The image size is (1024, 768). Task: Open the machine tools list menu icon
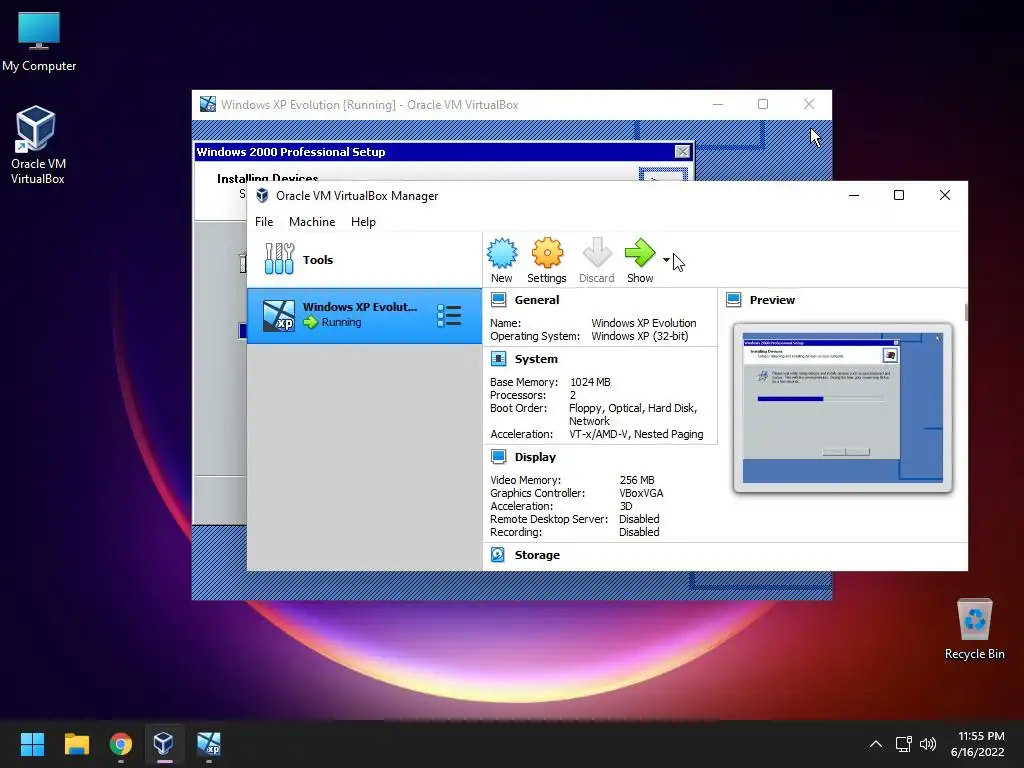tap(449, 315)
